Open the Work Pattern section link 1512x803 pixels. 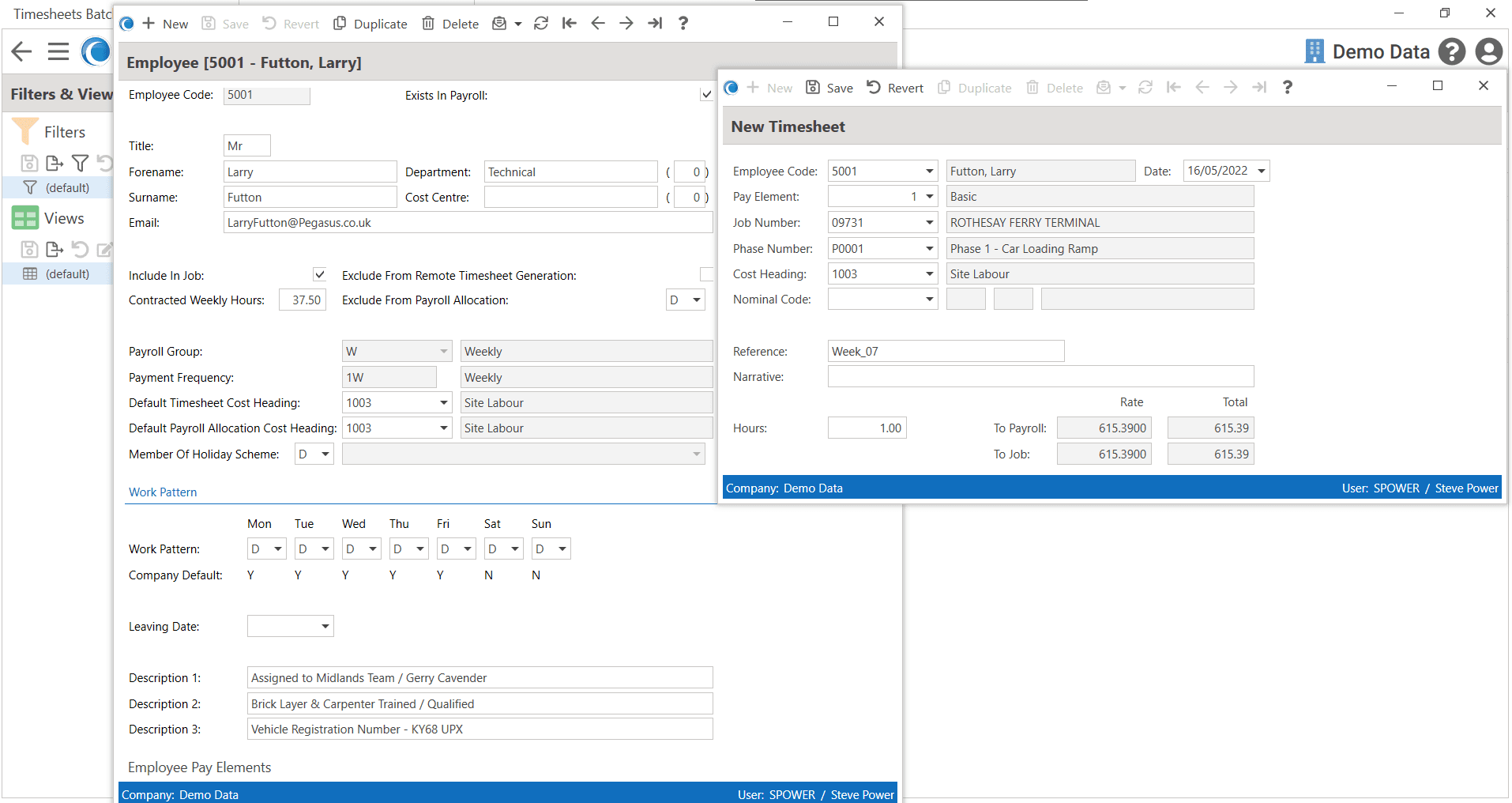click(163, 492)
